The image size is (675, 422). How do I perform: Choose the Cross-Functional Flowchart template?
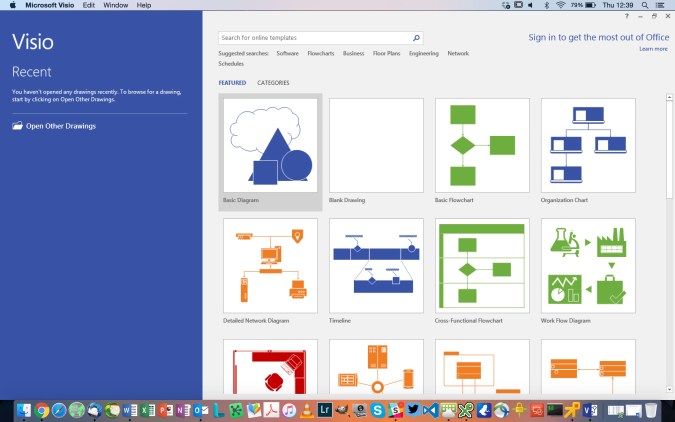[x=482, y=266]
